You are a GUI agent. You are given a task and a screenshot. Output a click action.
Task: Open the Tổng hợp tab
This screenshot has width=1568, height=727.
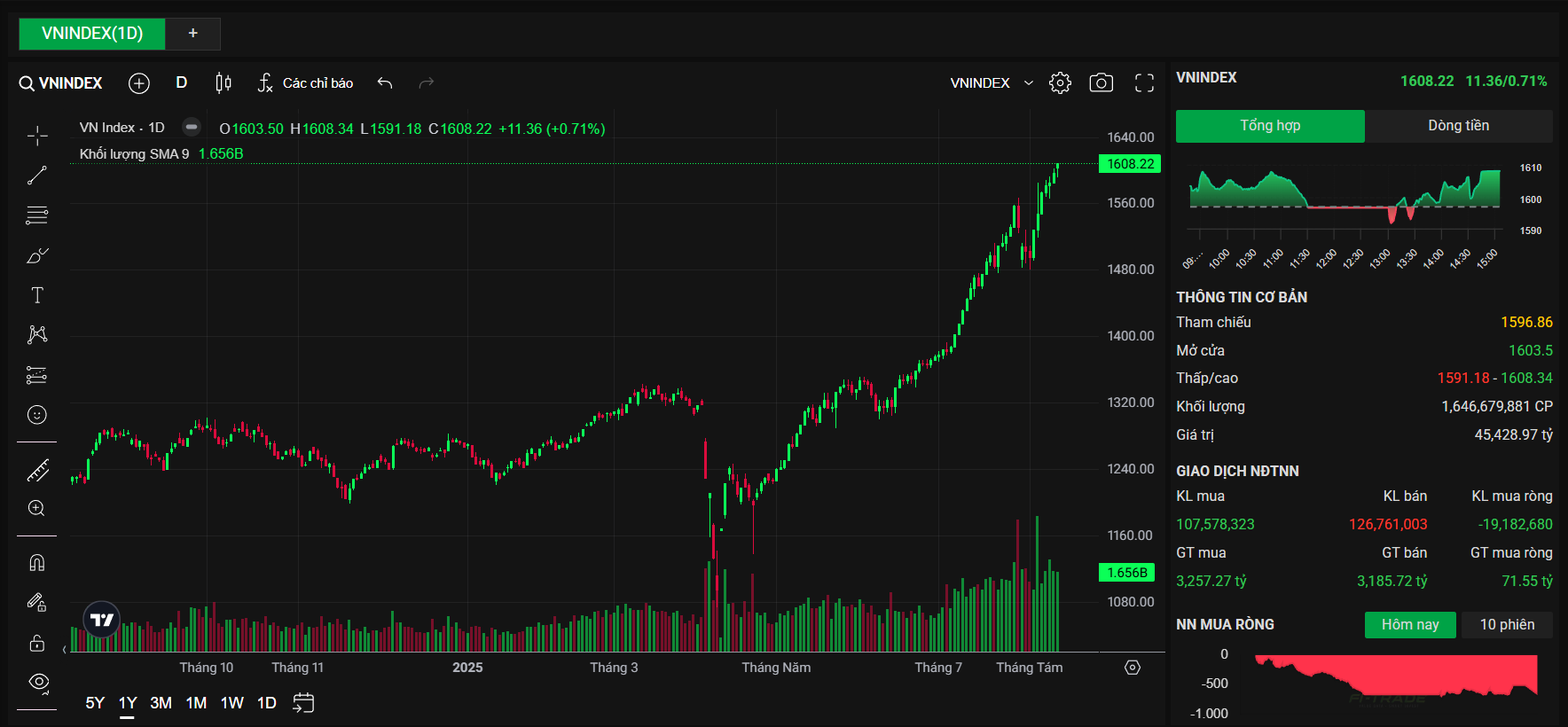click(x=1270, y=126)
